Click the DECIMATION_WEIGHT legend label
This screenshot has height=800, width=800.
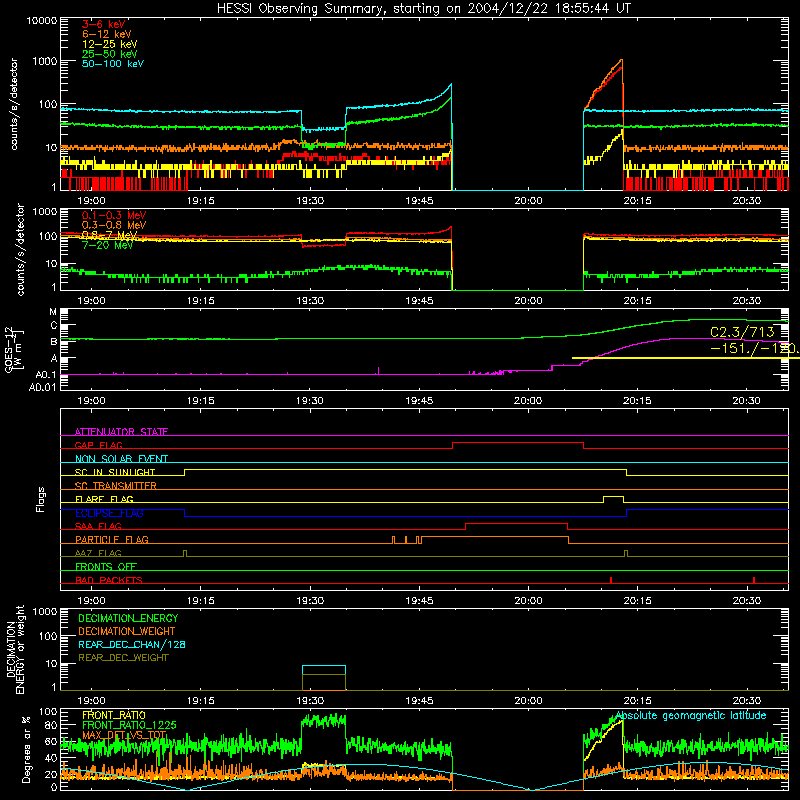coord(127,631)
